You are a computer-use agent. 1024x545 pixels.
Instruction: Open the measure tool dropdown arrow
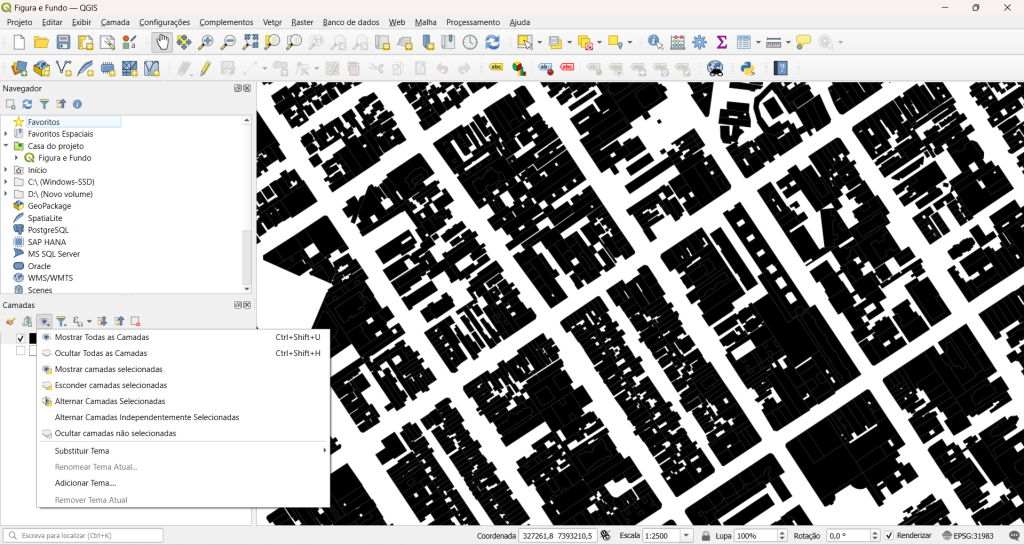(x=788, y=42)
